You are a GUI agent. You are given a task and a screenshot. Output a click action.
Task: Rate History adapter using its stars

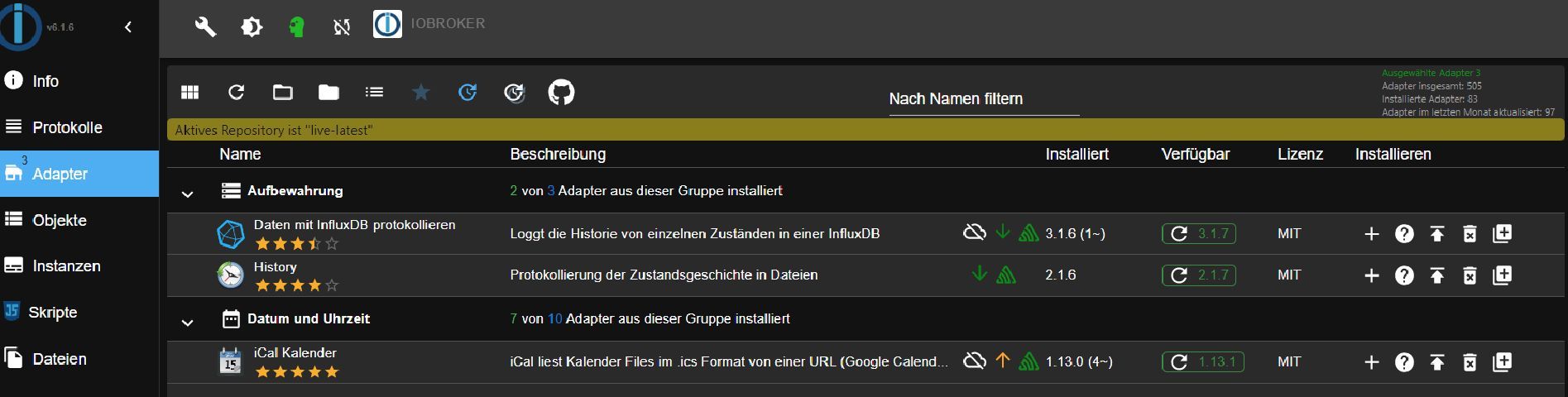pyautogui.click(x=297, y=286)
